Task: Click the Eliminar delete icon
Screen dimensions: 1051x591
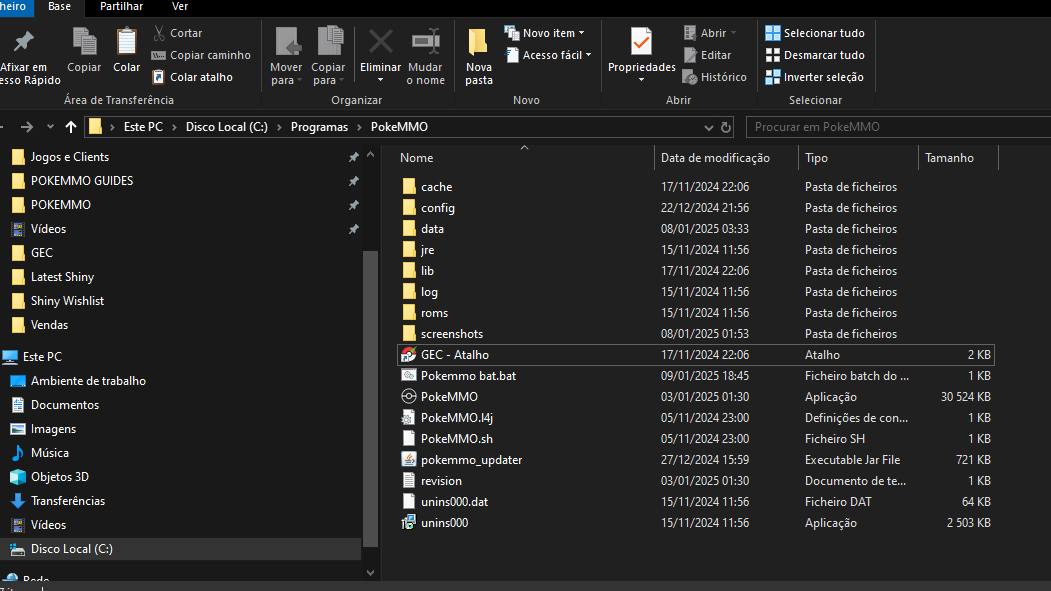Action: point(381,42)
